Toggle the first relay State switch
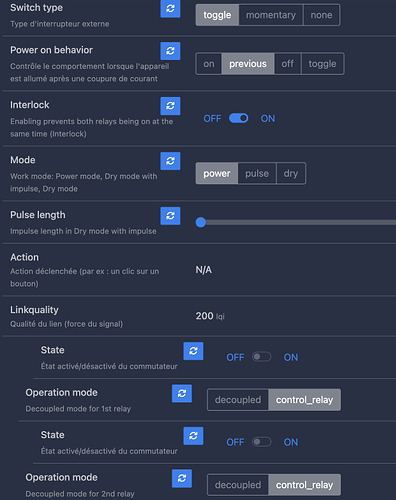Screen dimensions: 396x500 (262, 357)
